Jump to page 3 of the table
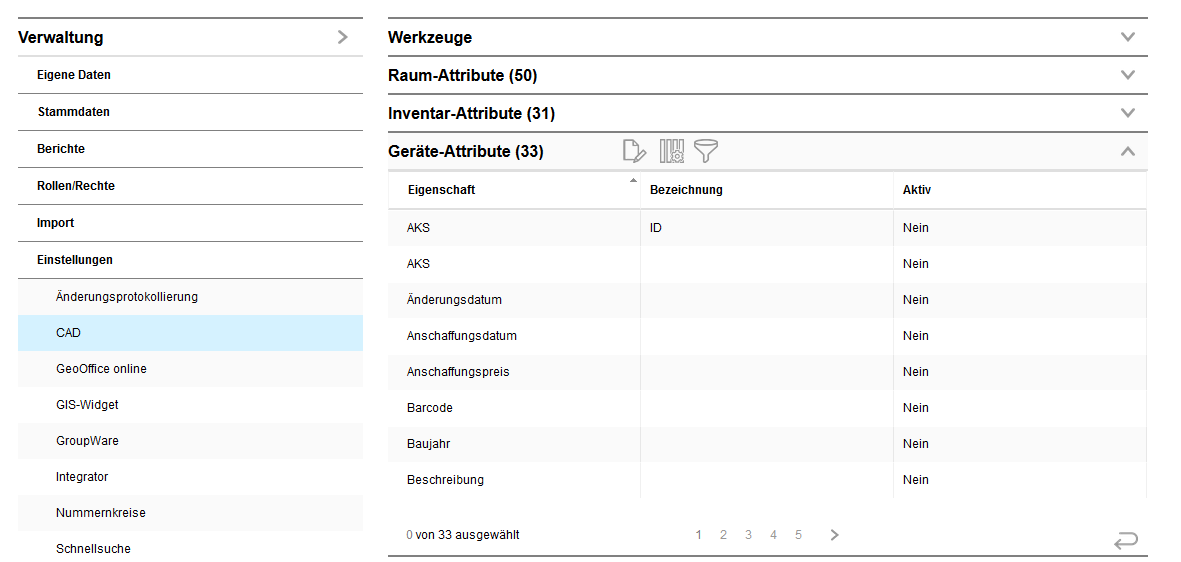Screen dimensions: 1181x562 point(748,535)
